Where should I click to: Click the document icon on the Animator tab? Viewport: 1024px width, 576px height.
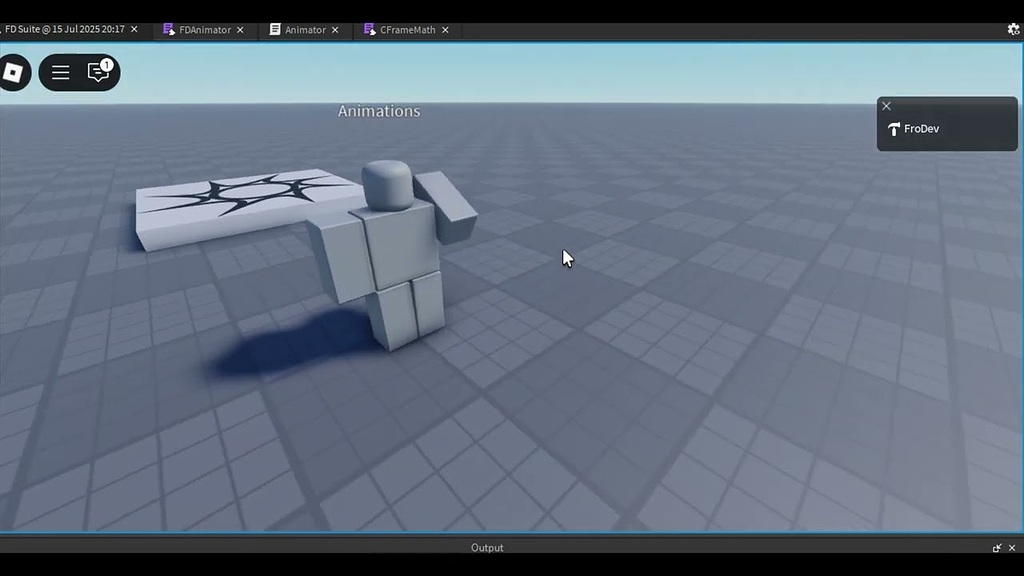tap(273, 29)
